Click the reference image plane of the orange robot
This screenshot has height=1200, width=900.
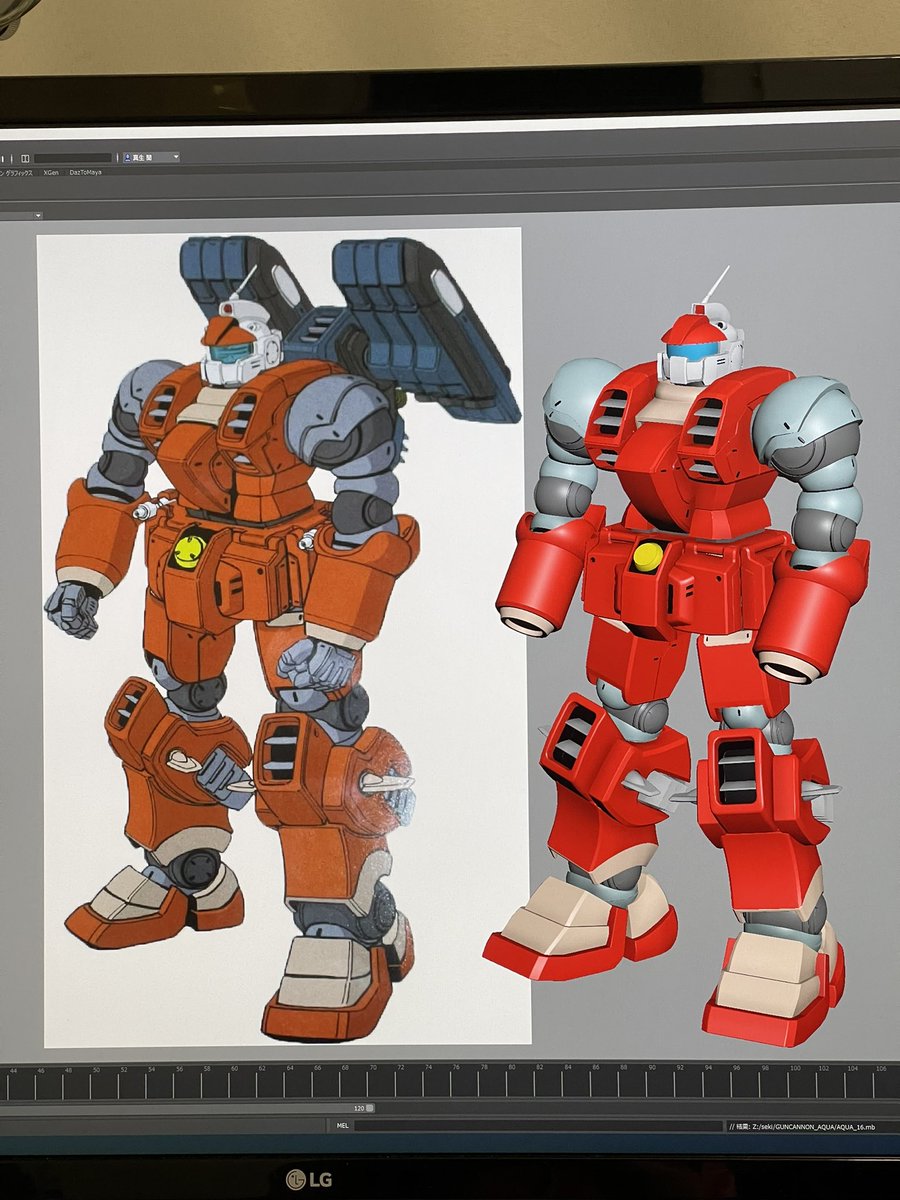(x=282, y=635)
